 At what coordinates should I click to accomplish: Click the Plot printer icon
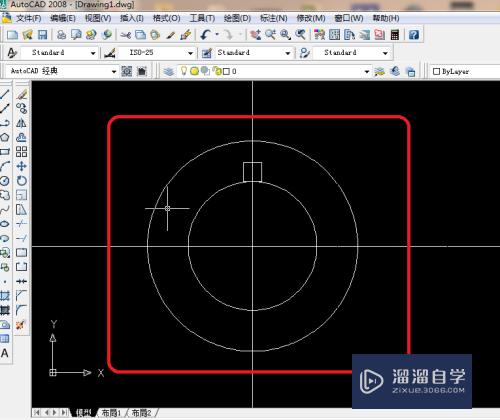click(x=62, y=35)
